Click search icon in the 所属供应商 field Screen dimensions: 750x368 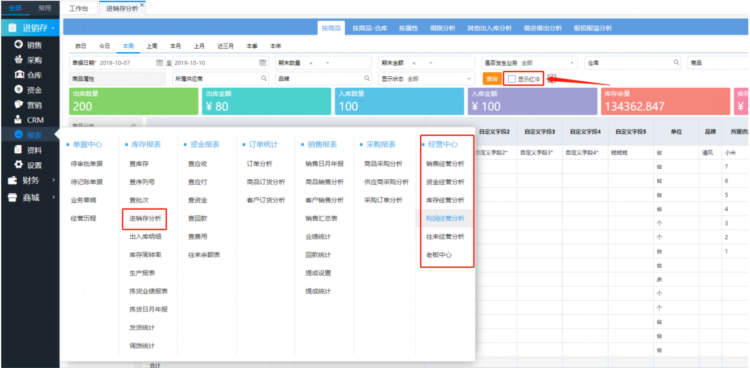point(264,78)
